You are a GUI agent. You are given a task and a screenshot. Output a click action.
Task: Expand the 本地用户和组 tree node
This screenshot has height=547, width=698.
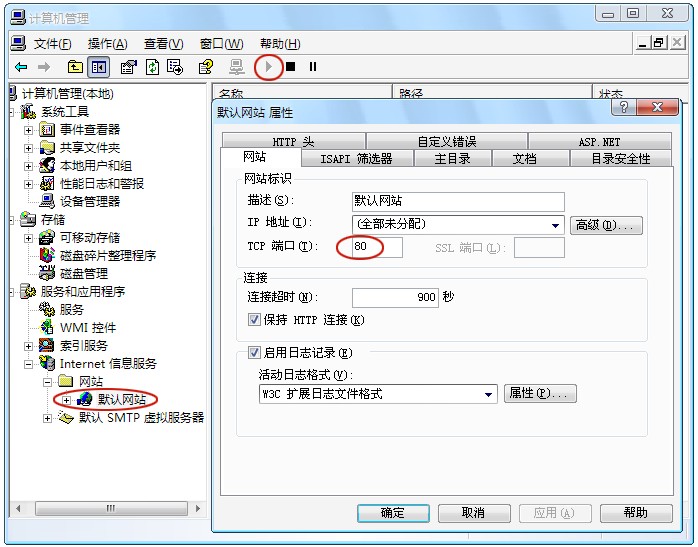28,166
